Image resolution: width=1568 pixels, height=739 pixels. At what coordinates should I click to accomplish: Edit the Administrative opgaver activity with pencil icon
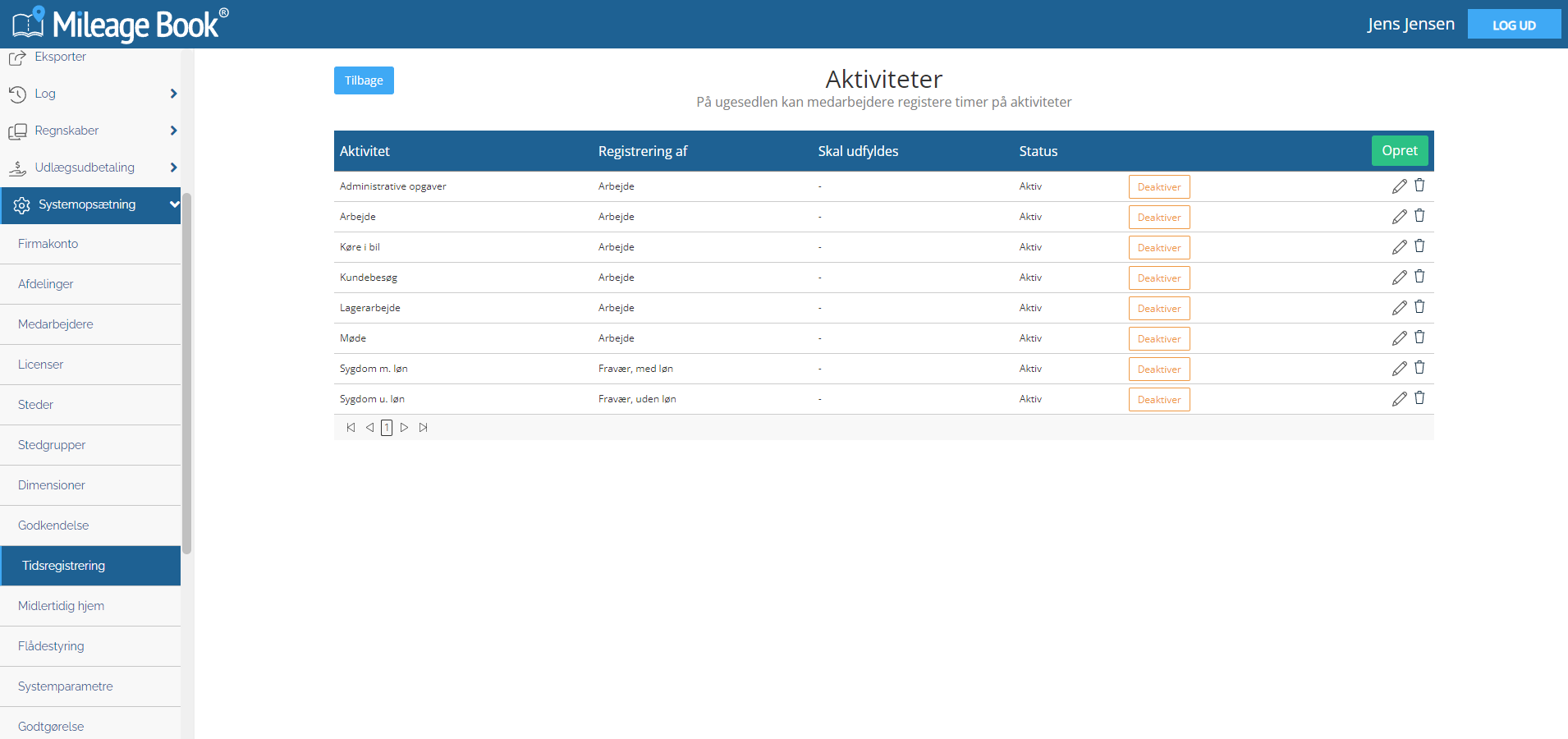click(1400, 186)
